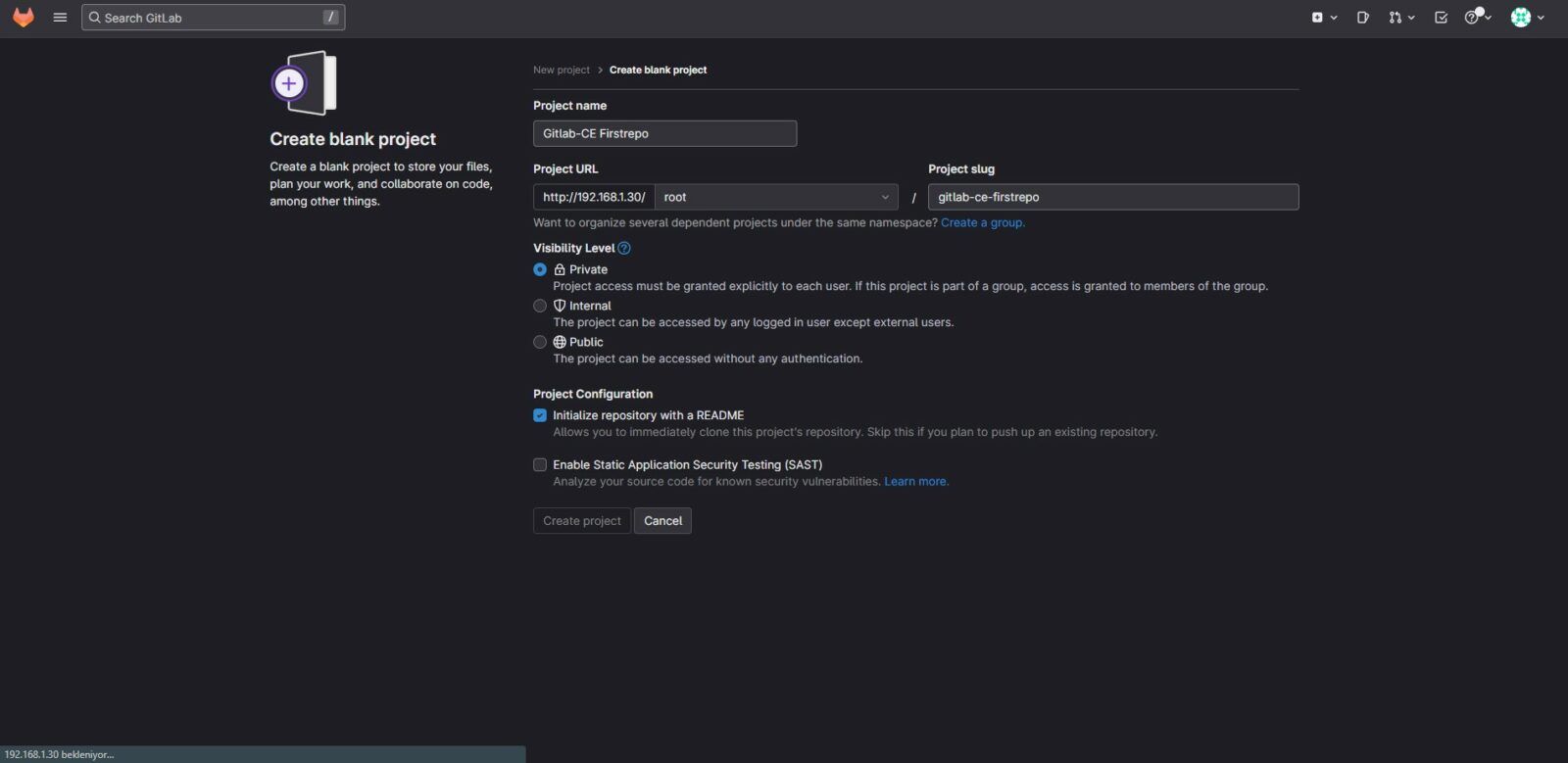Screen dimensions: 1568x763
Task: Select the Public visibility radio button
Action: [x=540, y=342]
